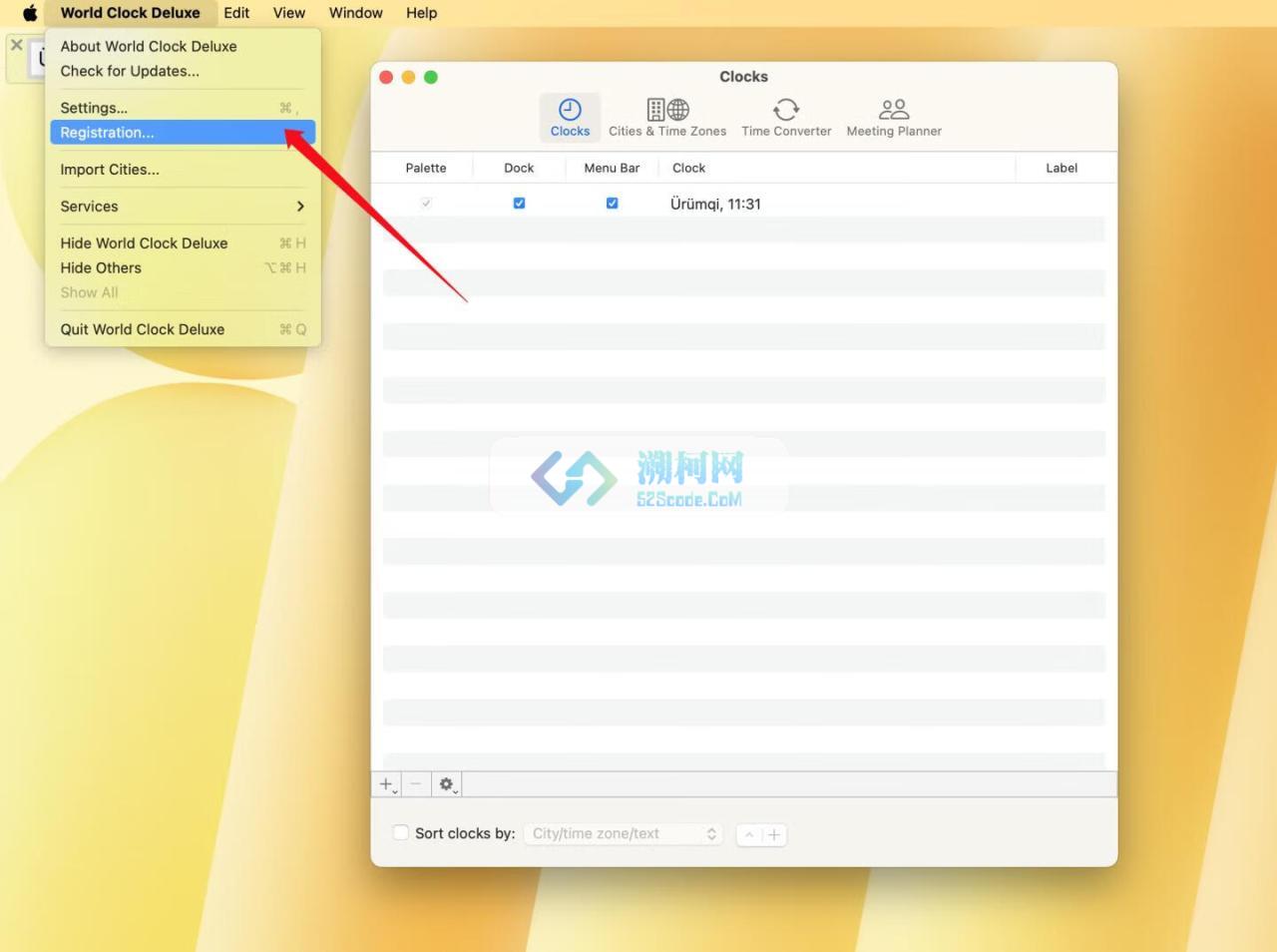The image size is (1277, 952).
Task: Toggle Palette checkbox for Ürümqi
Action: pos(426,204)
